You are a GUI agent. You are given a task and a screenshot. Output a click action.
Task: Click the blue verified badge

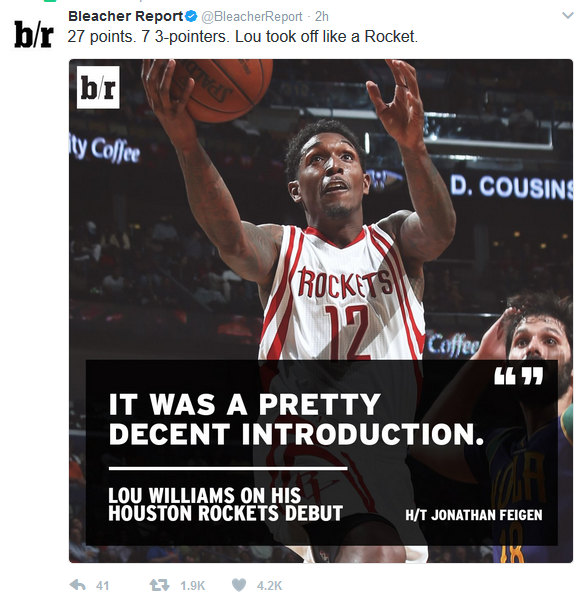coord(191,16)
